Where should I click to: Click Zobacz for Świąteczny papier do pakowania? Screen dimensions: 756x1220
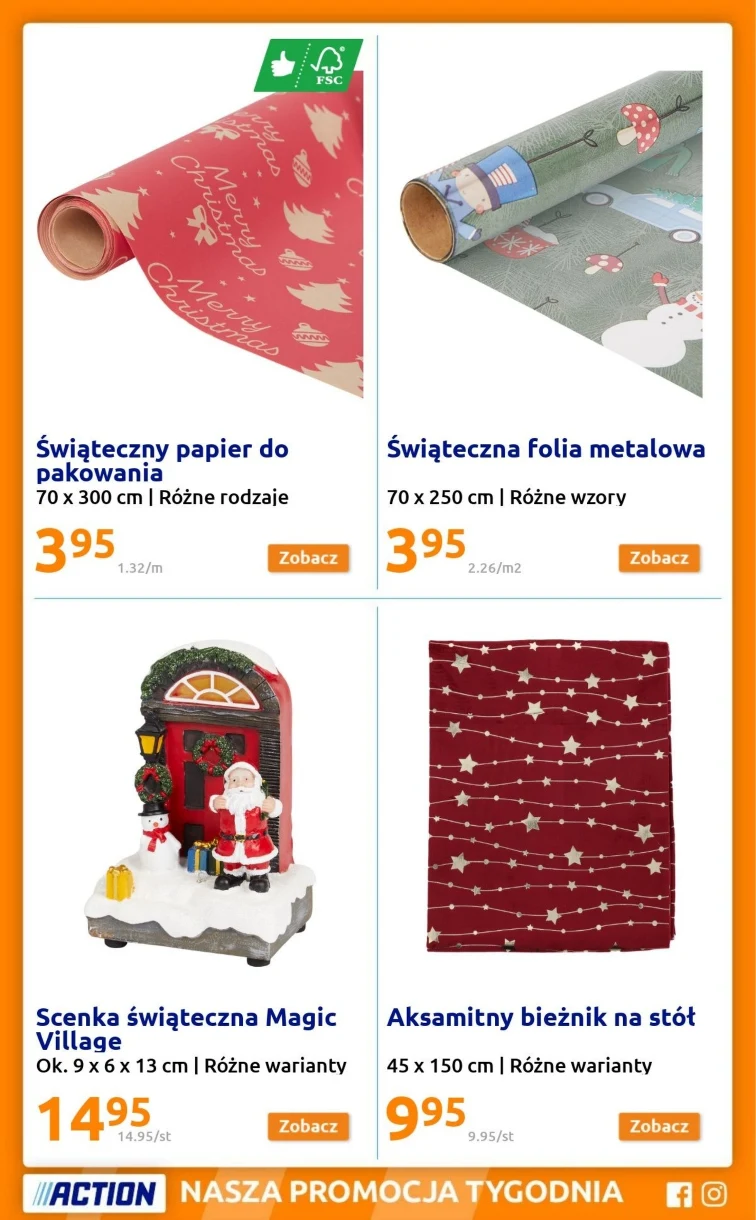308,558
